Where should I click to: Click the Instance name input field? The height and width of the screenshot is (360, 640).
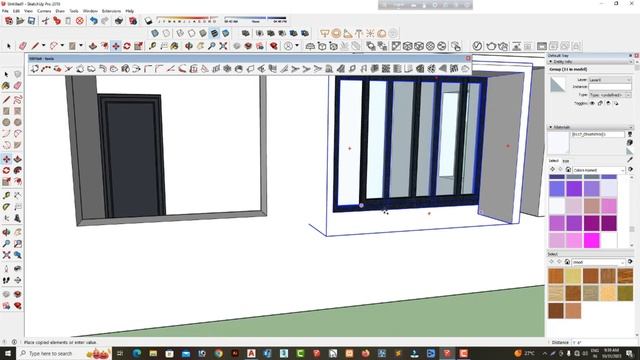click(609, 87)
